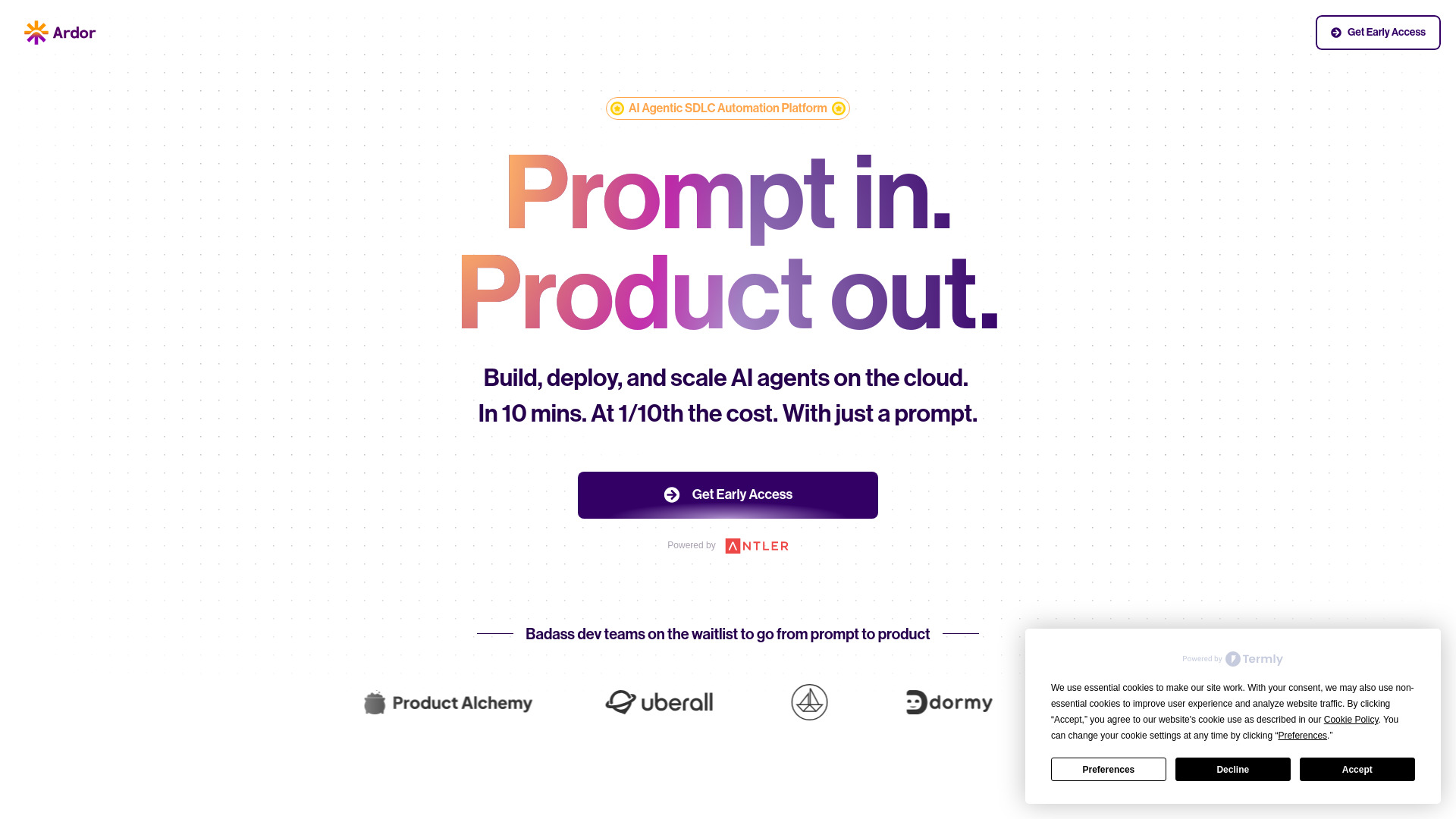Click the Uberall company logo
Screen dimensions: 1456x819
[x=659, y=702]
